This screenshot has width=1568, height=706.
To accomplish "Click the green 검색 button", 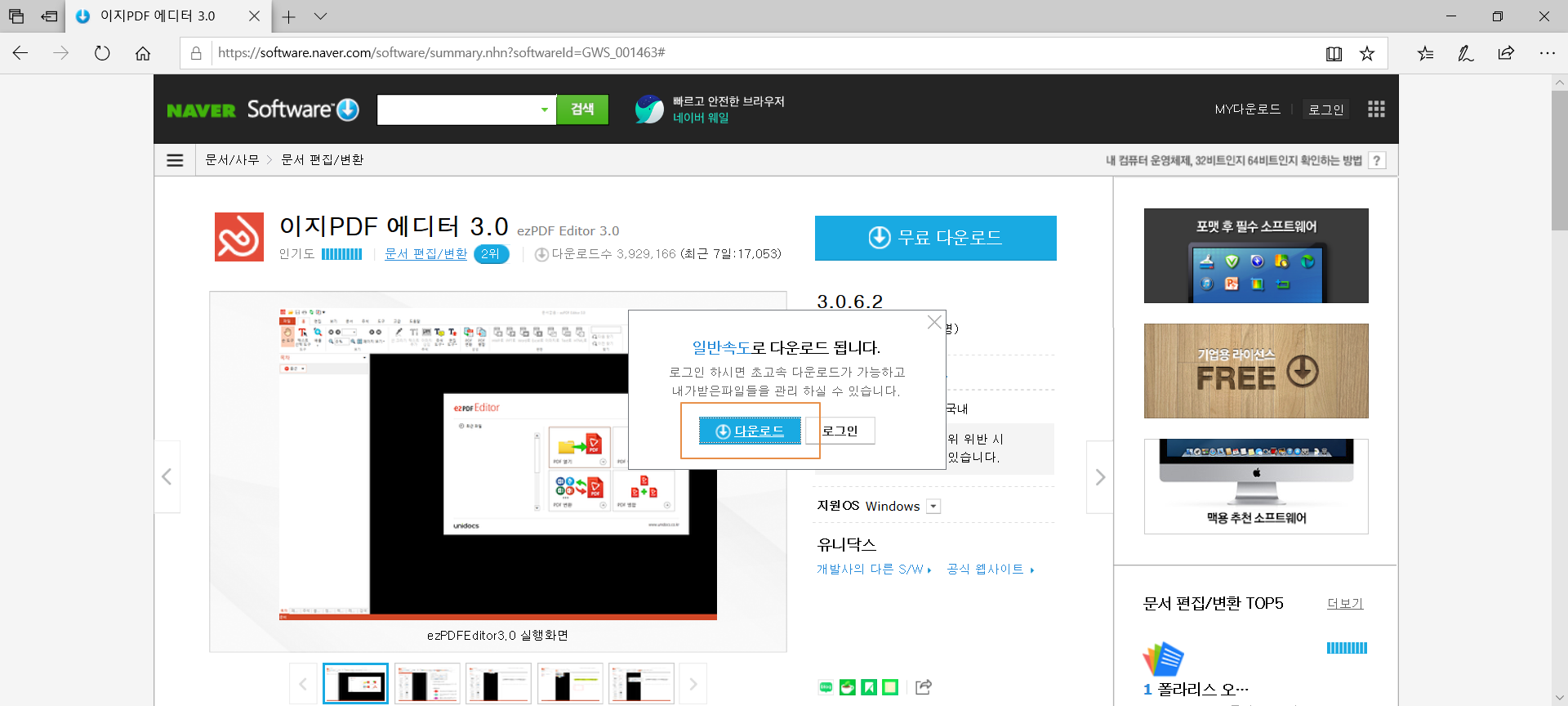I will [582, 109].
